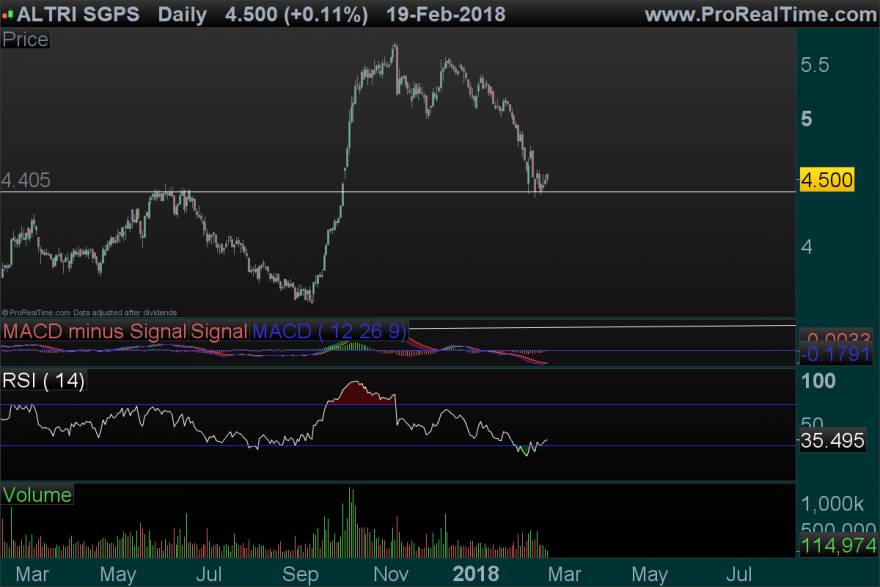Open the www.ProRealTime.com link
The height and width of the screenshot is (587, 880).
pyautogui.click(x=761, y=14)
